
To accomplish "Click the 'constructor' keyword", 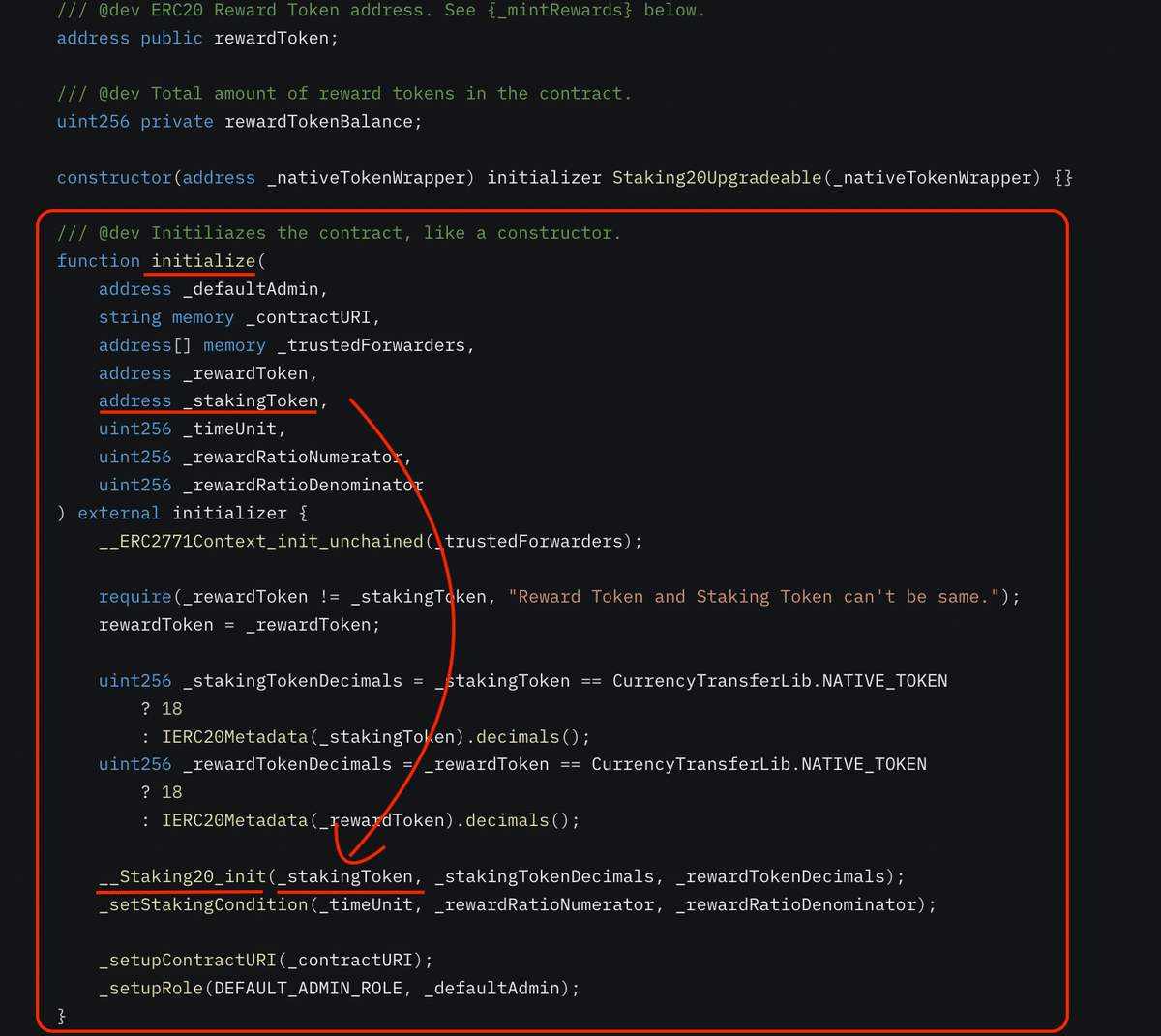I will [114, 177].
